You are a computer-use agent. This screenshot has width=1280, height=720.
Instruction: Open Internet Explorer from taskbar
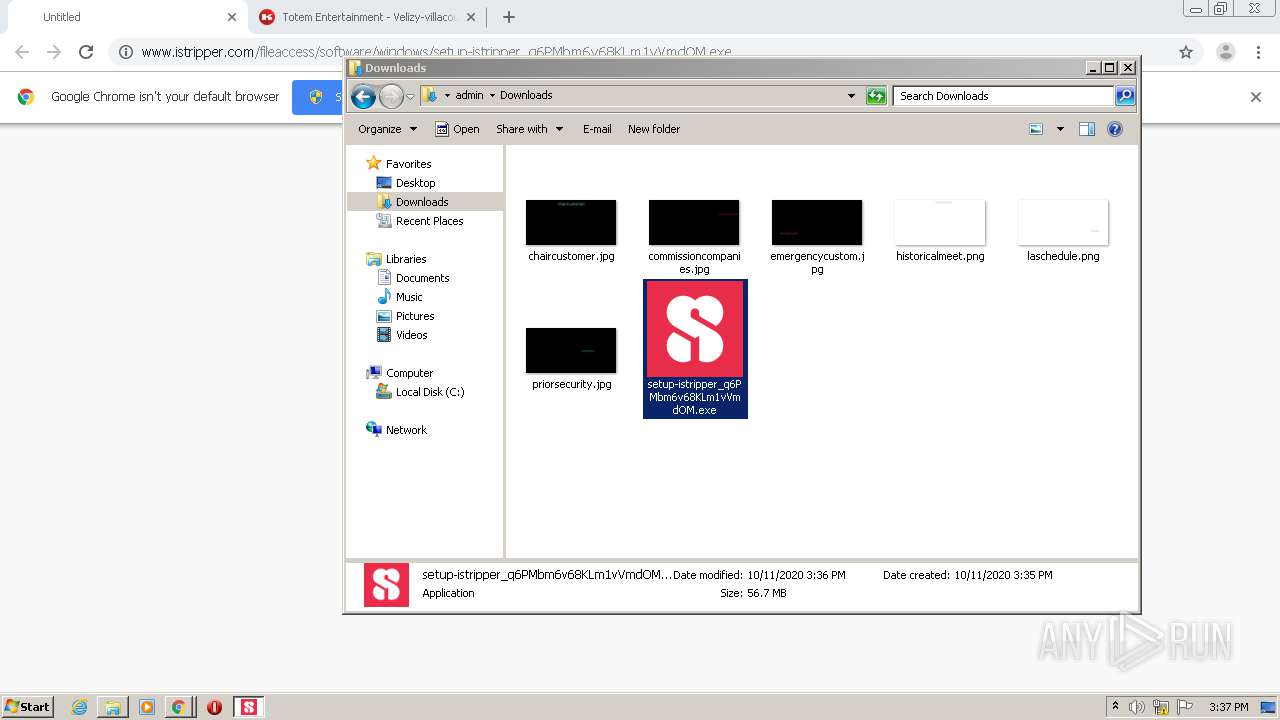[x=79, y=707]
